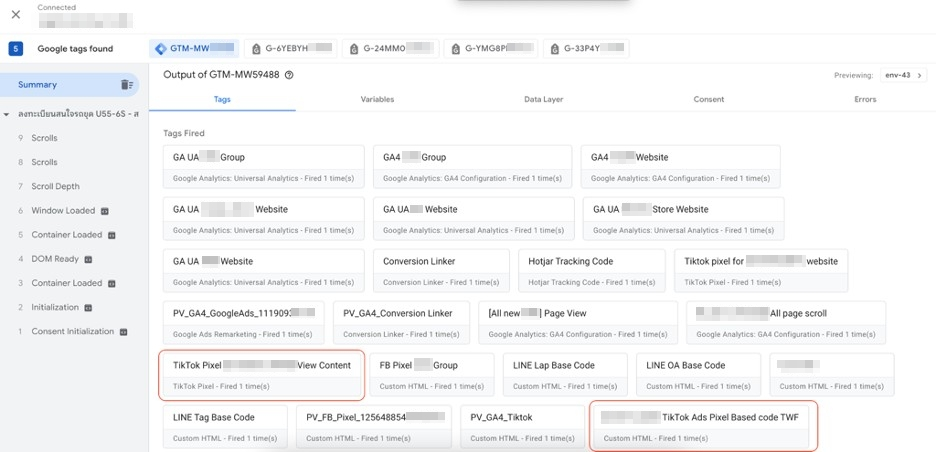Switch to the Data Layer tab
936x452 pixels.
click(543, 99)
